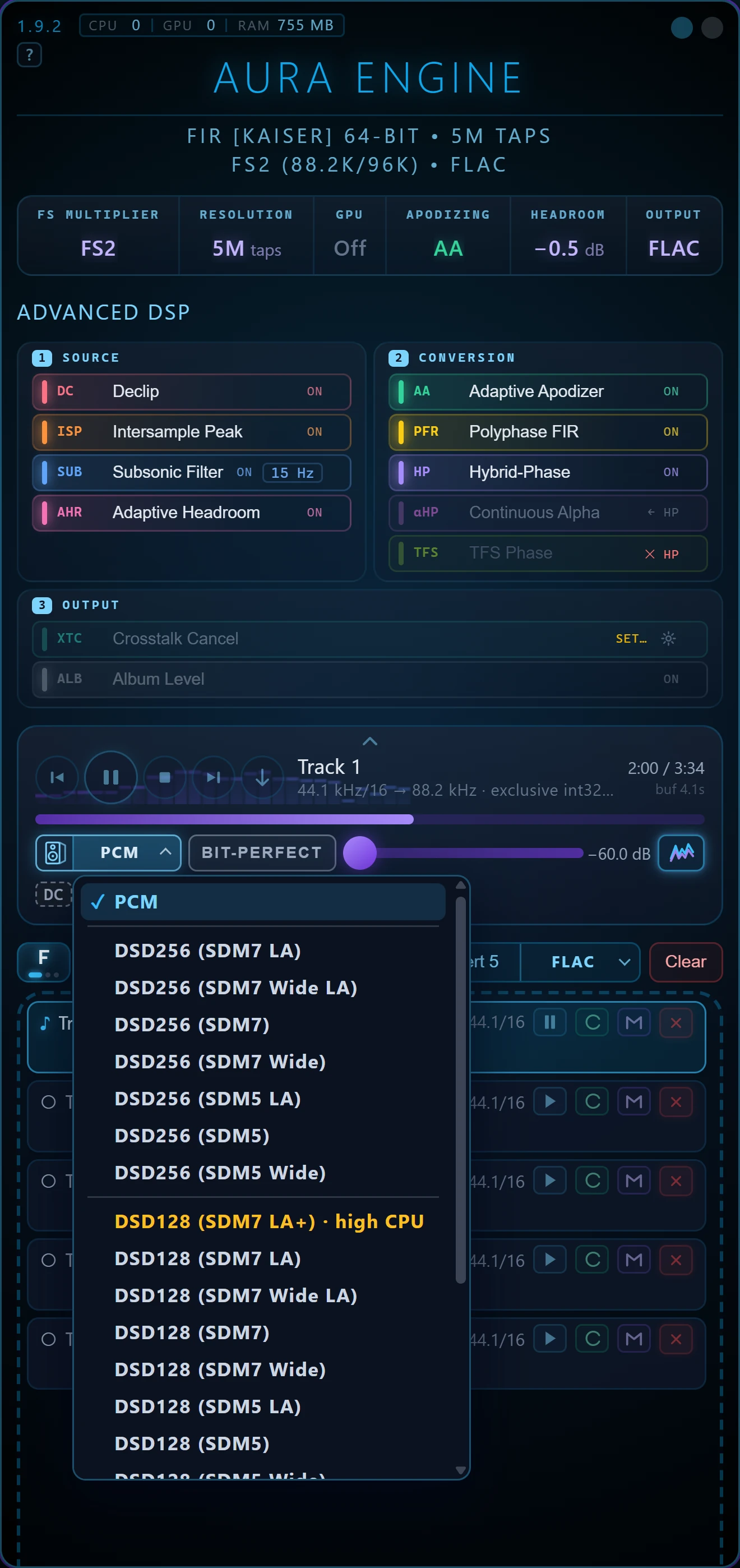Open the FLAC format dropdown near Clear
The width and height of the screenshot is (740, 1568).
click(581, 962)
